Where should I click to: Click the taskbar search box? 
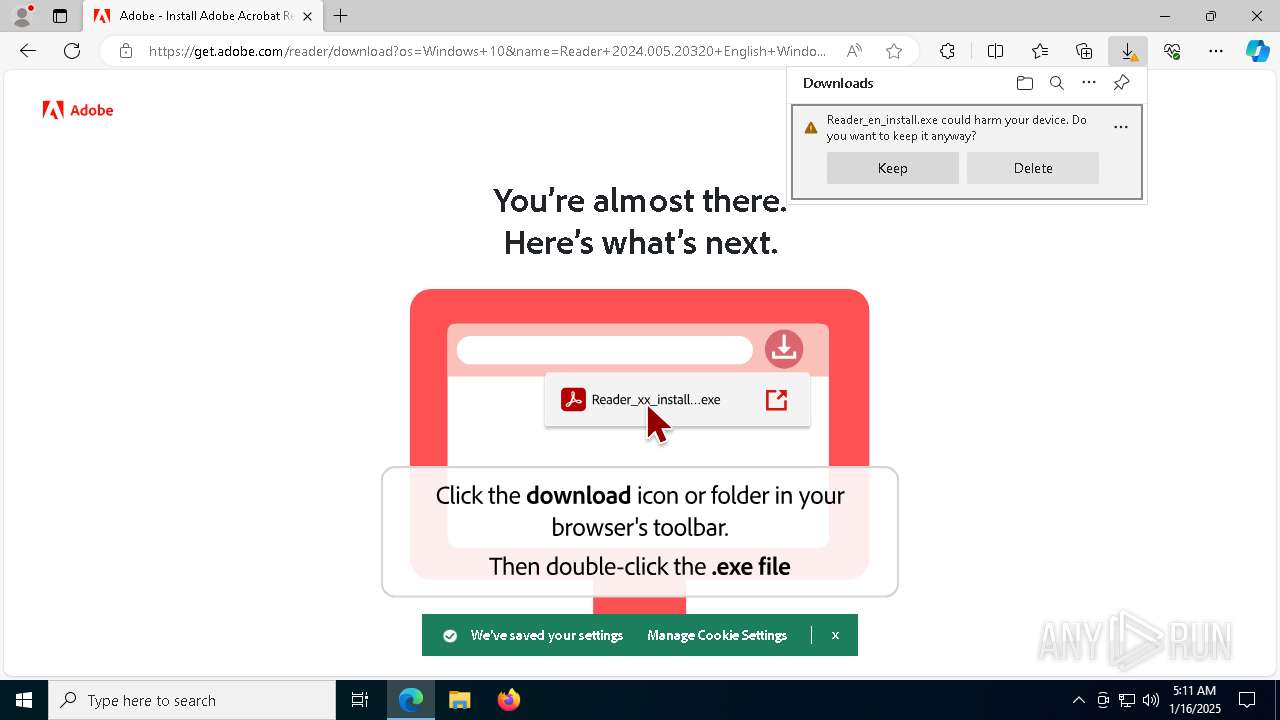click(x=192, y=700)
